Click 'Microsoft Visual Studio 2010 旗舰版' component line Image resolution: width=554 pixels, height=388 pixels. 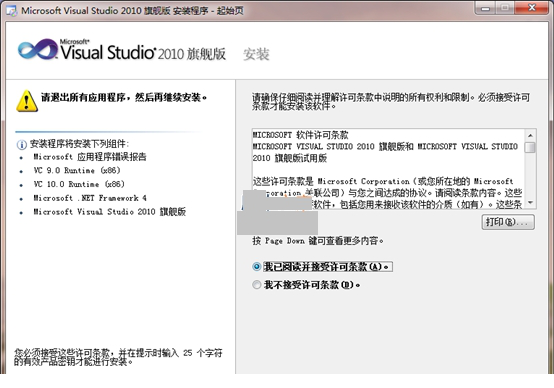pyautogui.click(x=110, y=212)
